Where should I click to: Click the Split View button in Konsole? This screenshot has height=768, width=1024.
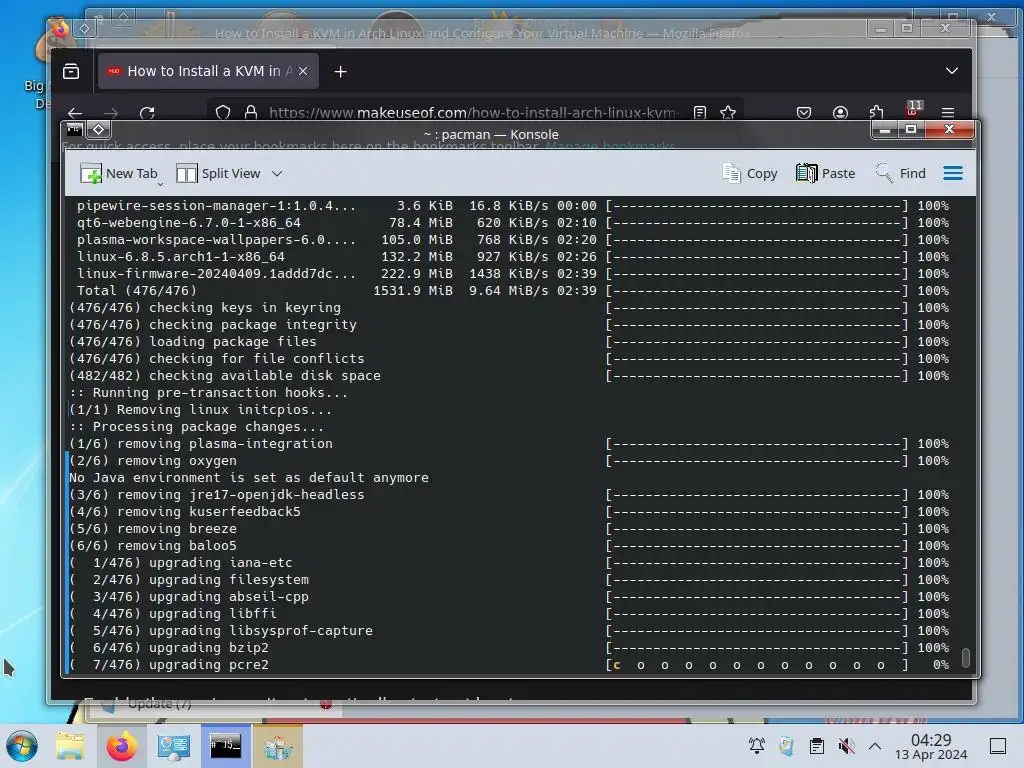tap(218, 174)
